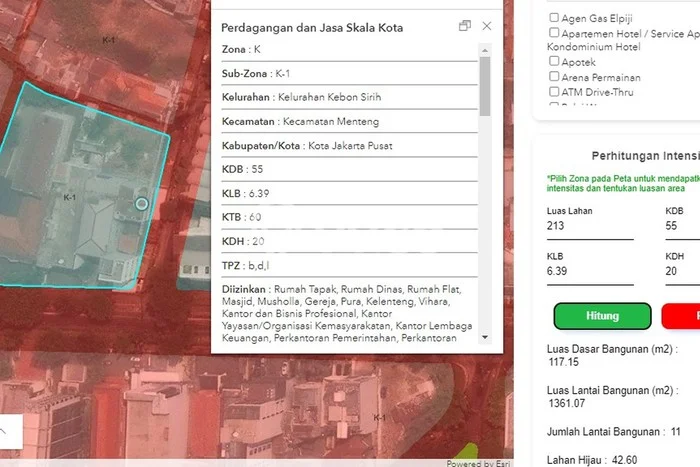700x467 pixels.
Task: Click the KDB input field showing 55
Action: click(x=683, y=226)
